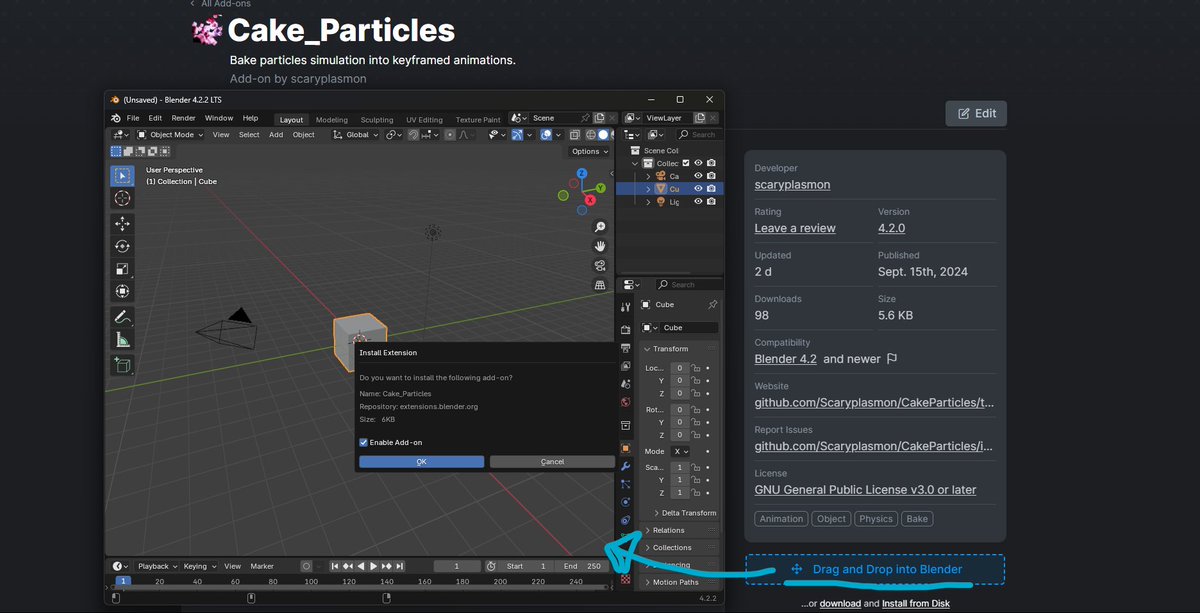This screenshot has width=1200, height=613.
Task: Open the Render menu in Blender
Action: click(183, 118)
